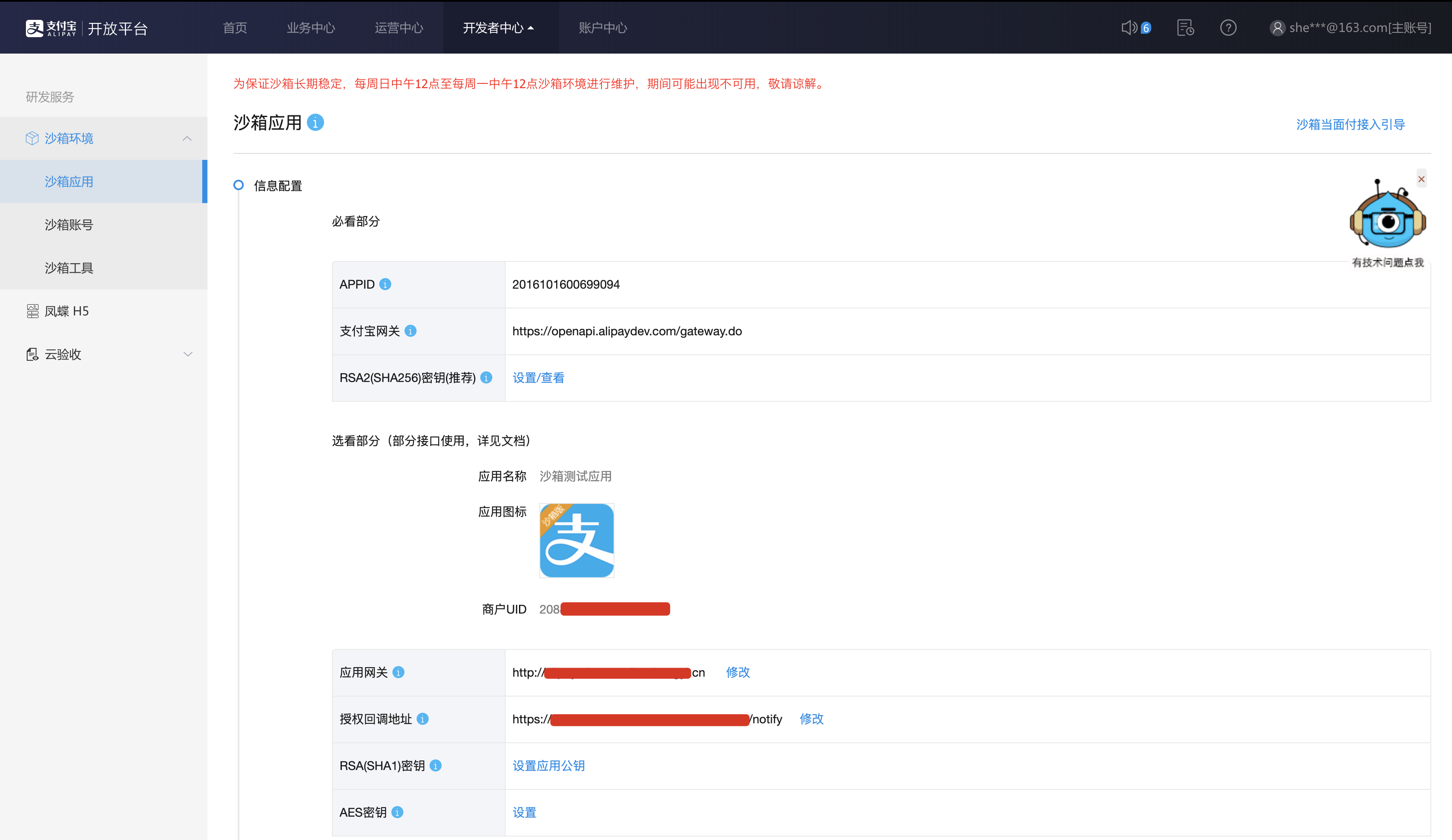Click the notification speaker icon
The width and height of the screenshot is (1452, 840).
pyautogui.click(x=1129, y=28)
